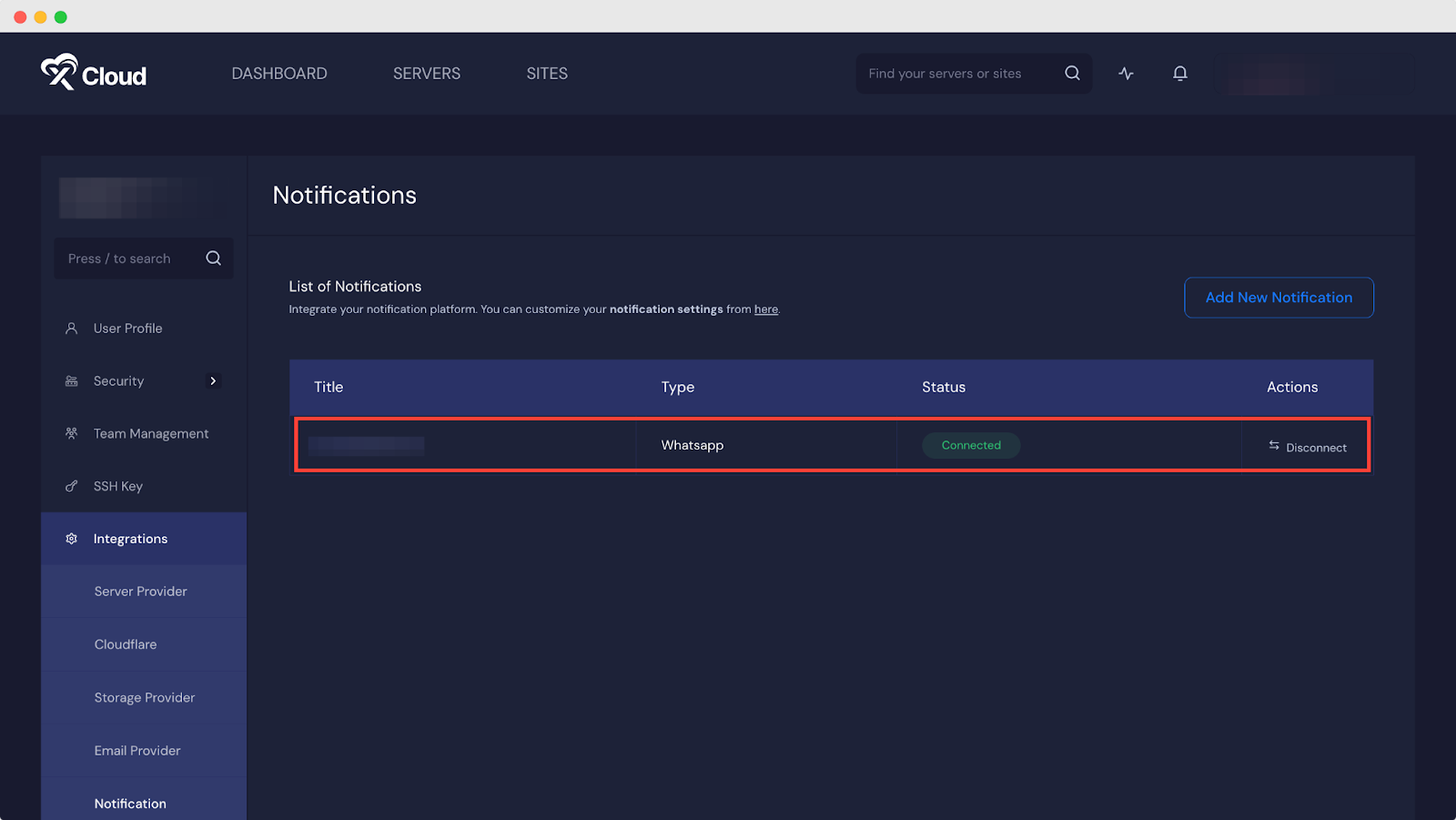
Task: Open Storage Provider in sidebar
Action: pos(145,698)
